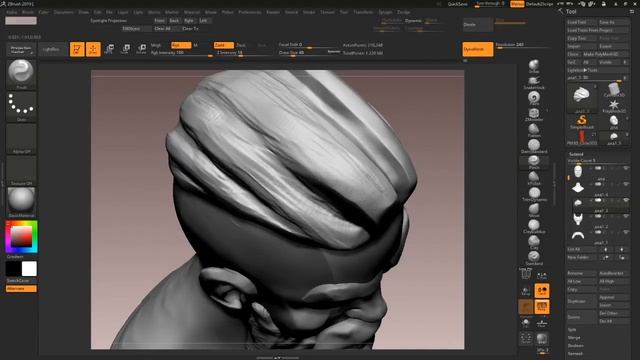Open the Alpha Off selector
Screen dimensions: 640x360
tap(21, 139)
